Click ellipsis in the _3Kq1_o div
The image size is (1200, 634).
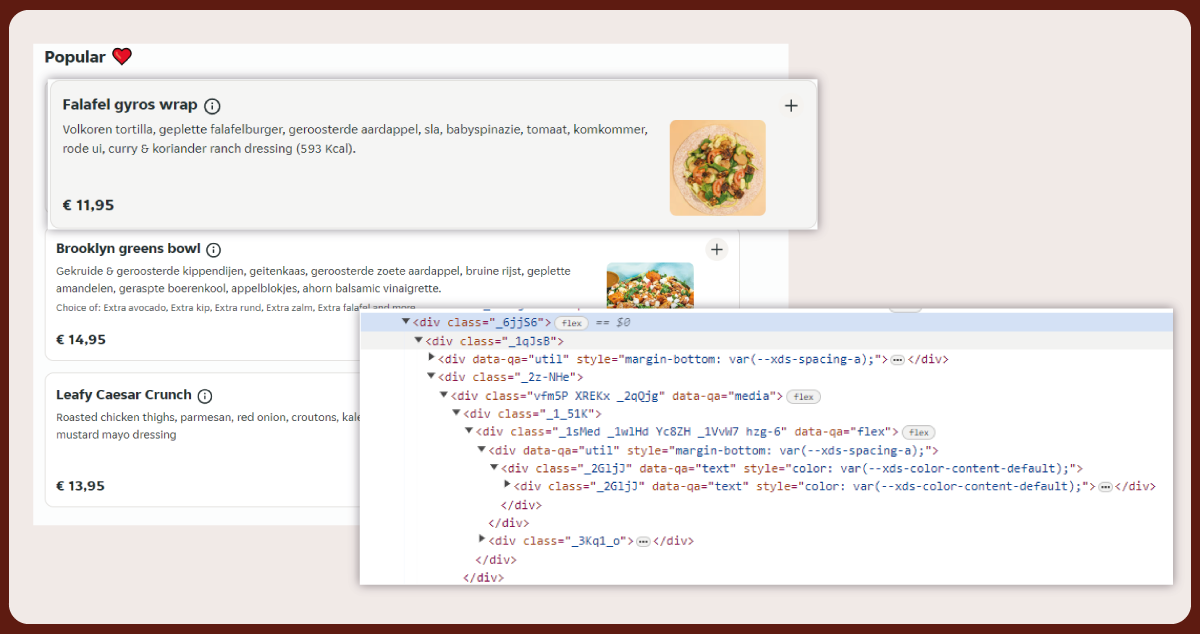[643, 541]
